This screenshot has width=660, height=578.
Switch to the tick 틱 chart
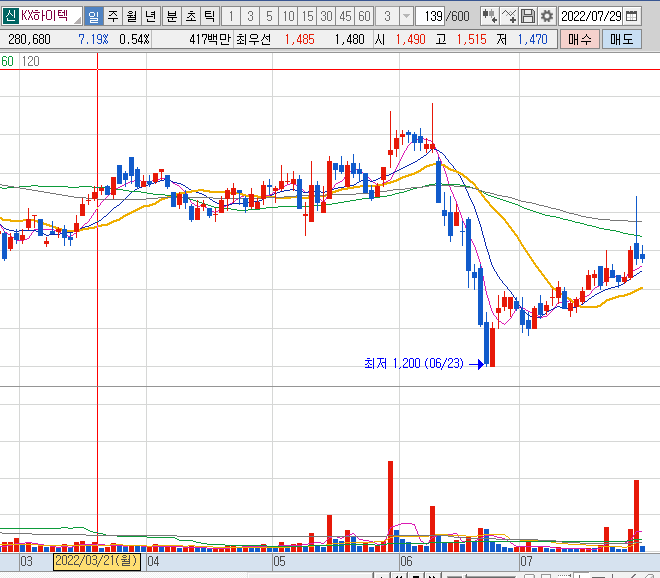point(210,16)
